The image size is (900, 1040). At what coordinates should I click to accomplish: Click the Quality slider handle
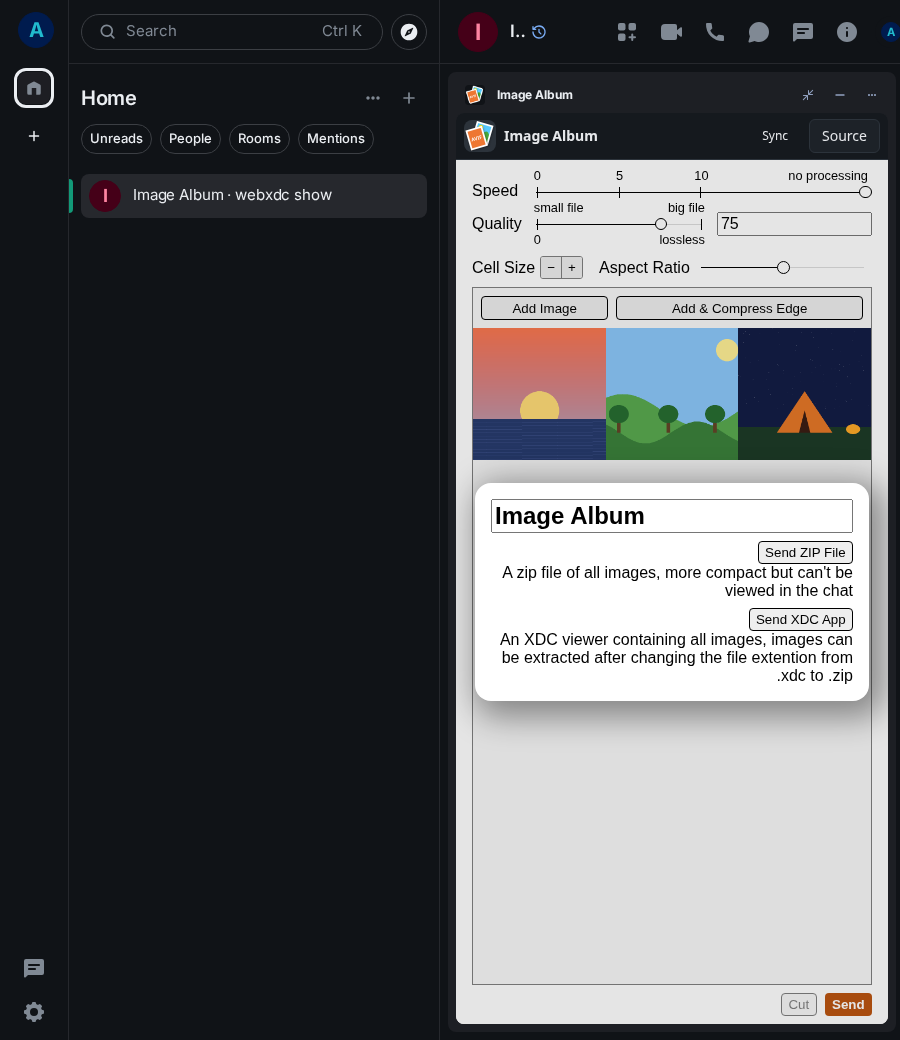pyautogui.click(x=661, y=224)
